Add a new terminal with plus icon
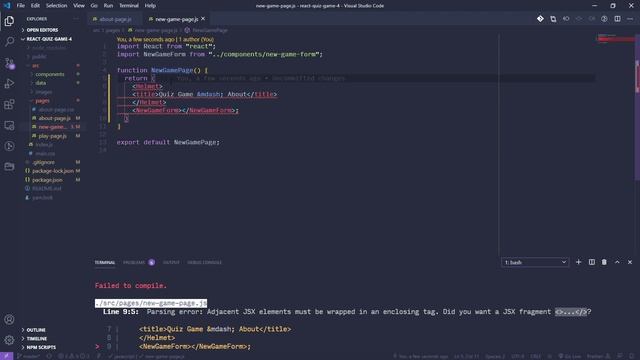The height and width of the screenshot is (360, 640). coord(578,262)
